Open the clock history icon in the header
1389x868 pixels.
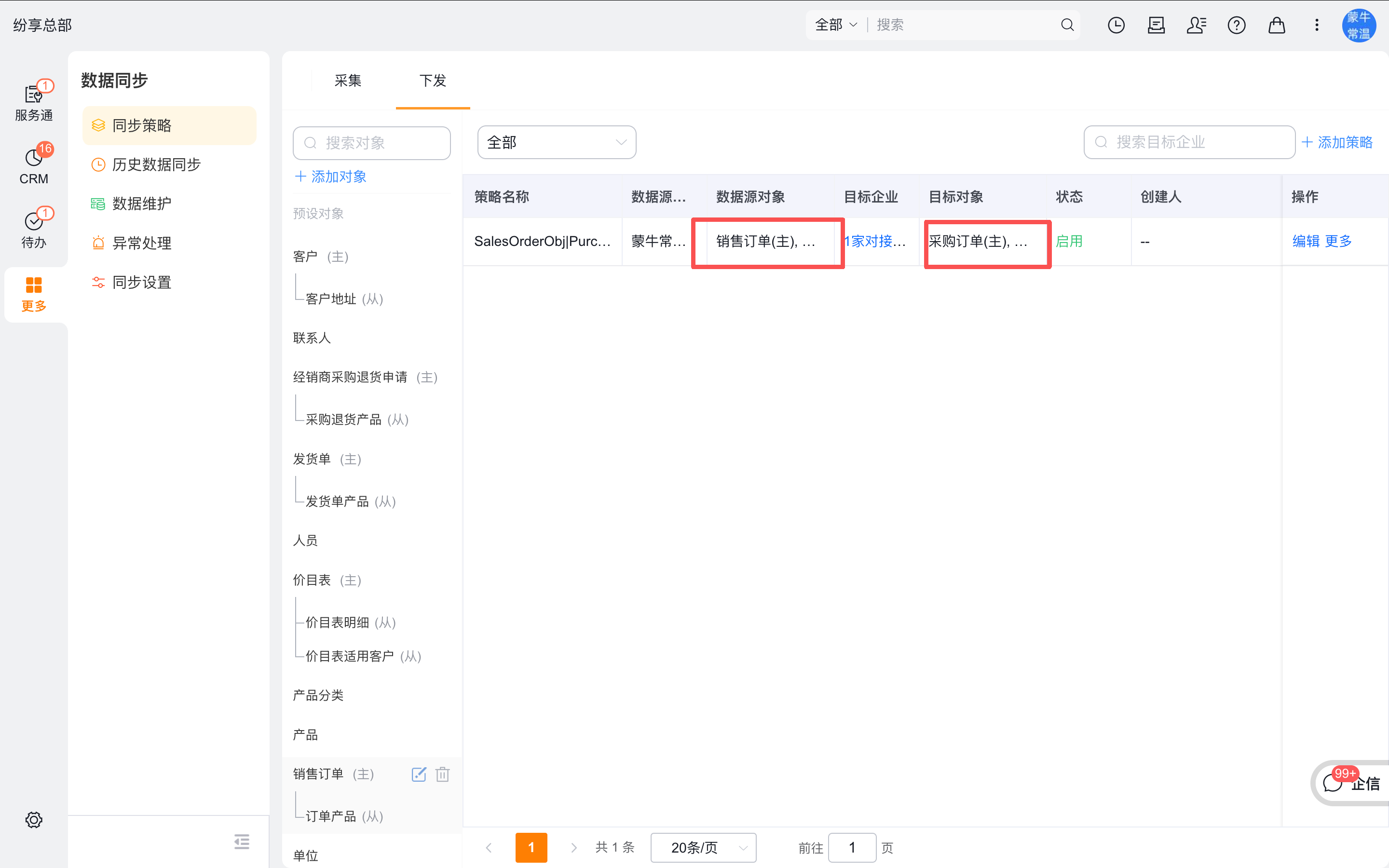[1116, 25]
